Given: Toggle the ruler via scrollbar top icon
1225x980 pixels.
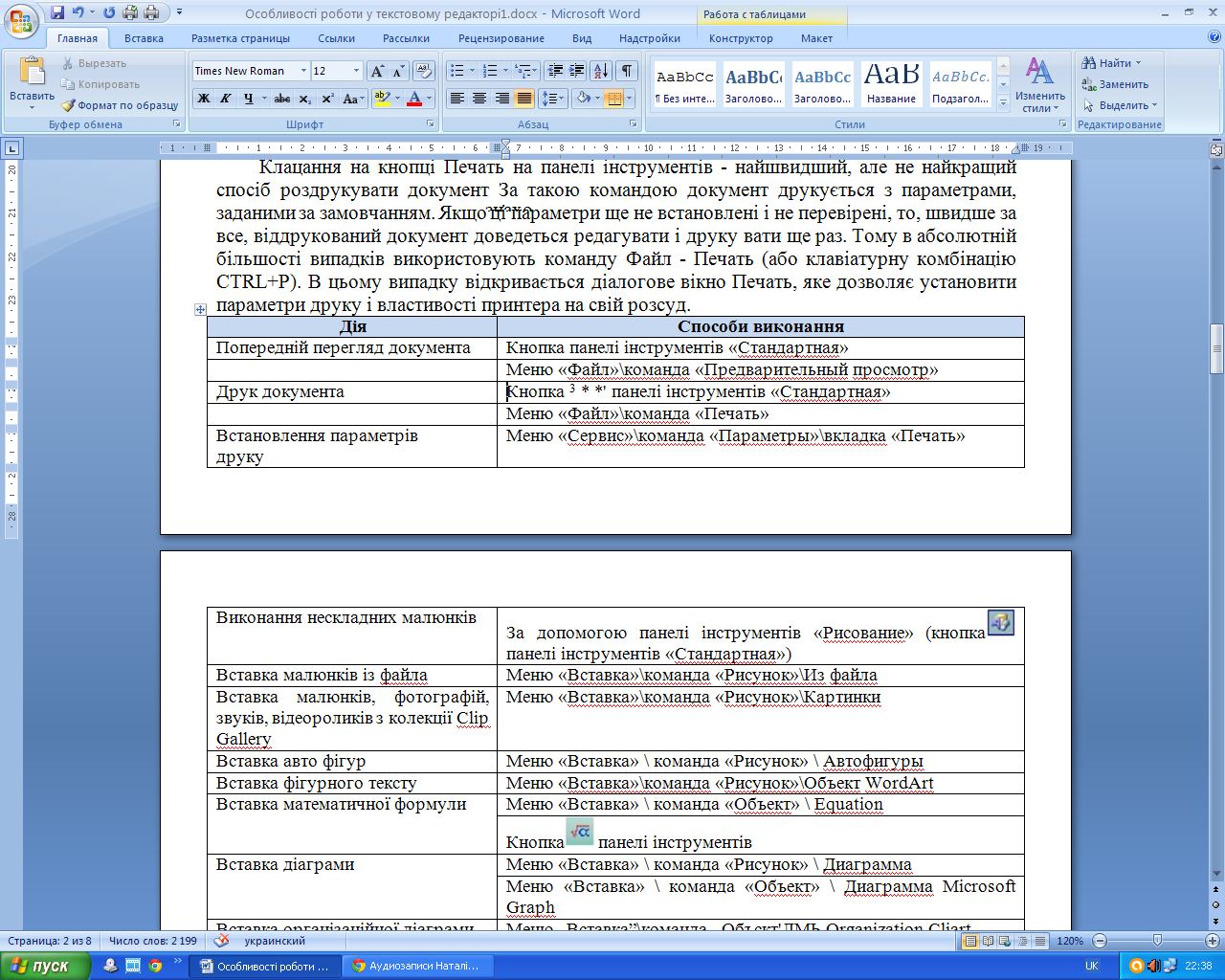Looking at the screenshot, I should (1216, 150).
